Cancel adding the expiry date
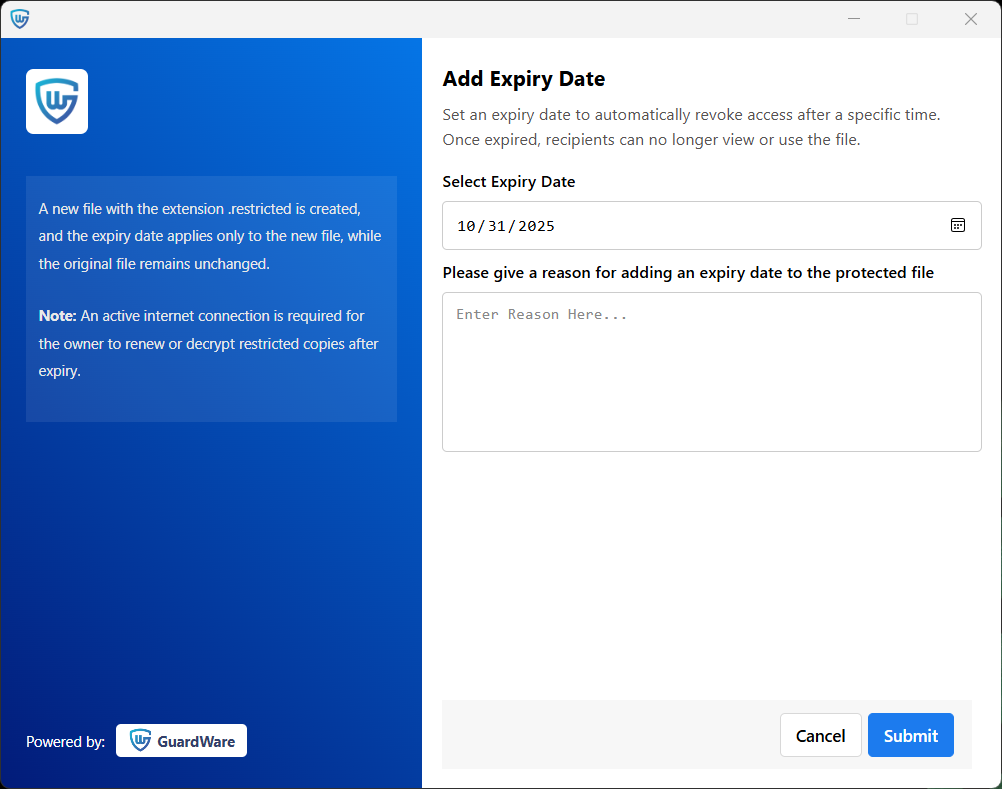1002x789 pixels. click(820, 735)
